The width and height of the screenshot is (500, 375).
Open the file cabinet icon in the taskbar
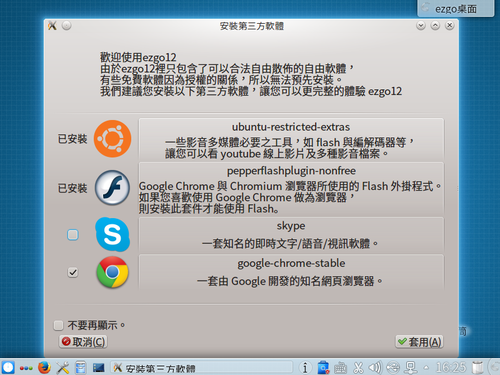point(81,368)
